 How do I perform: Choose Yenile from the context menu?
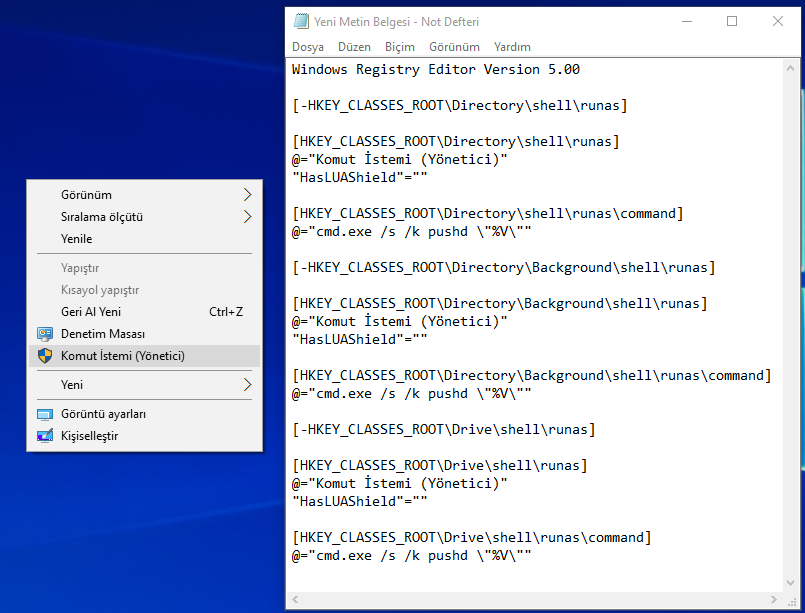(x=144, y=239)
